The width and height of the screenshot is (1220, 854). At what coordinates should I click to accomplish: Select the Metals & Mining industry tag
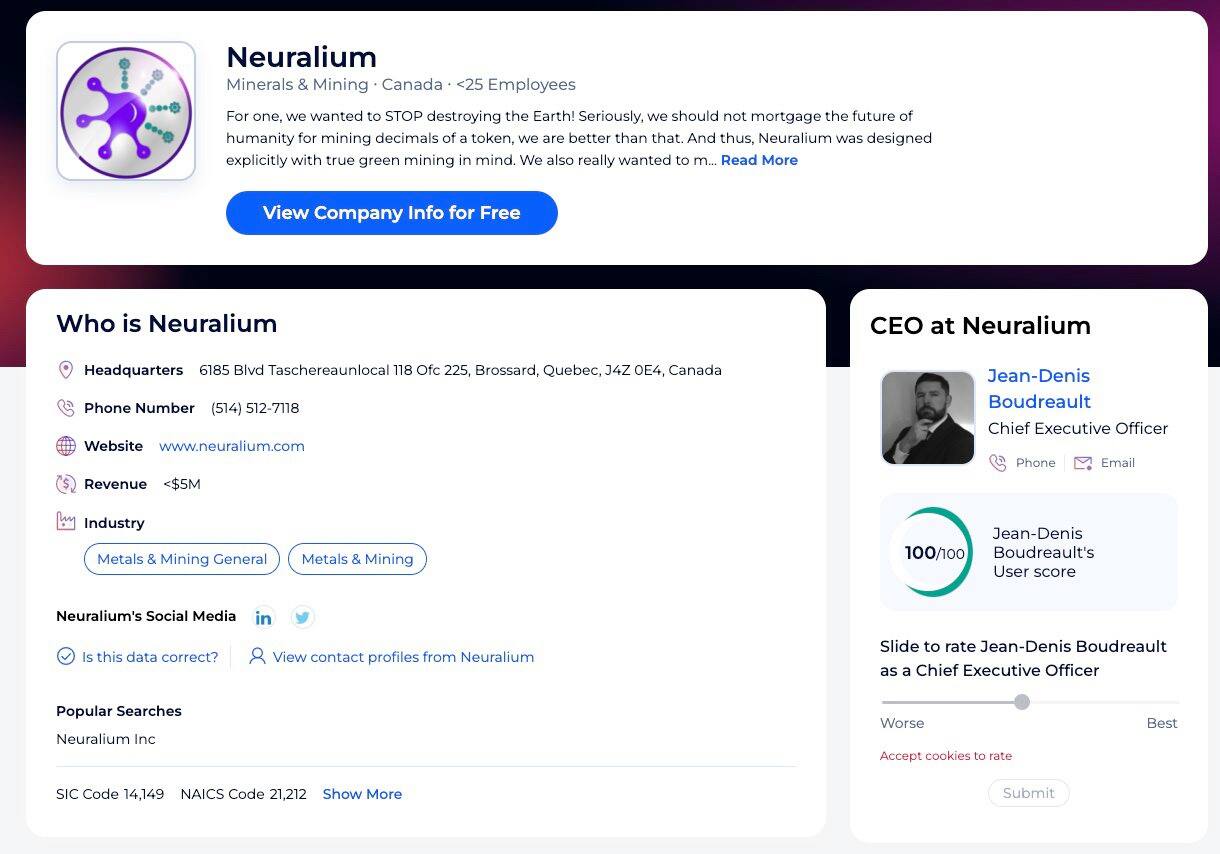pyautogui.click(x=357, y=559)
